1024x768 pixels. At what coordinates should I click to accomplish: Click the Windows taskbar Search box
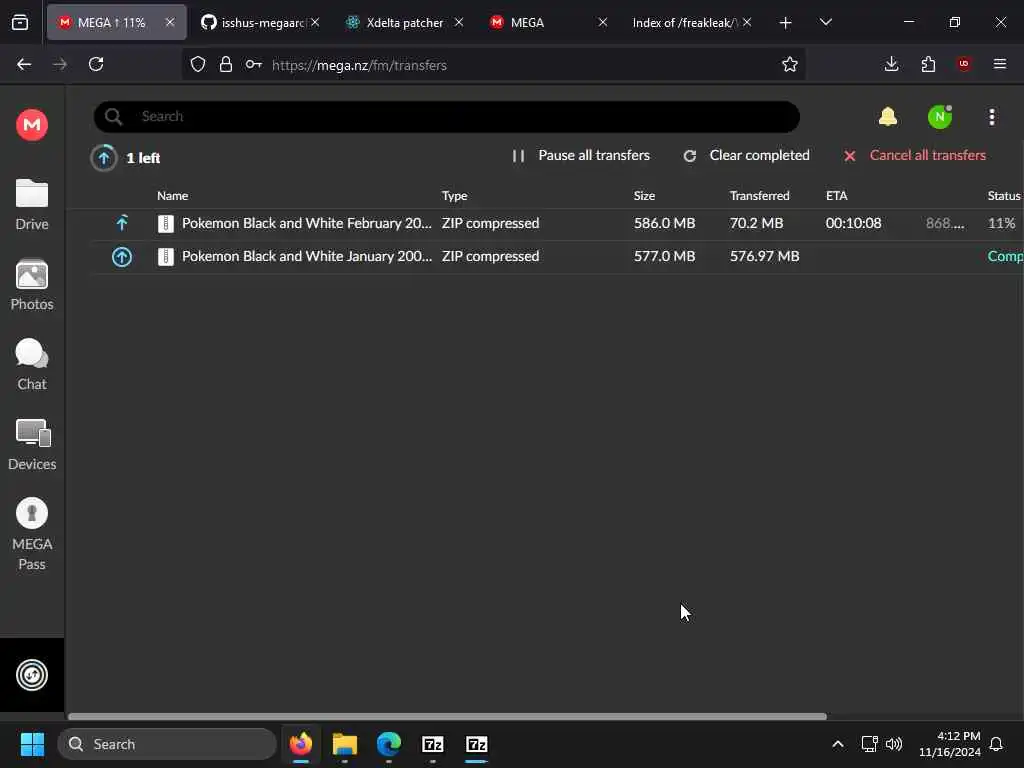pyautogui.click(x=167, y=744)
